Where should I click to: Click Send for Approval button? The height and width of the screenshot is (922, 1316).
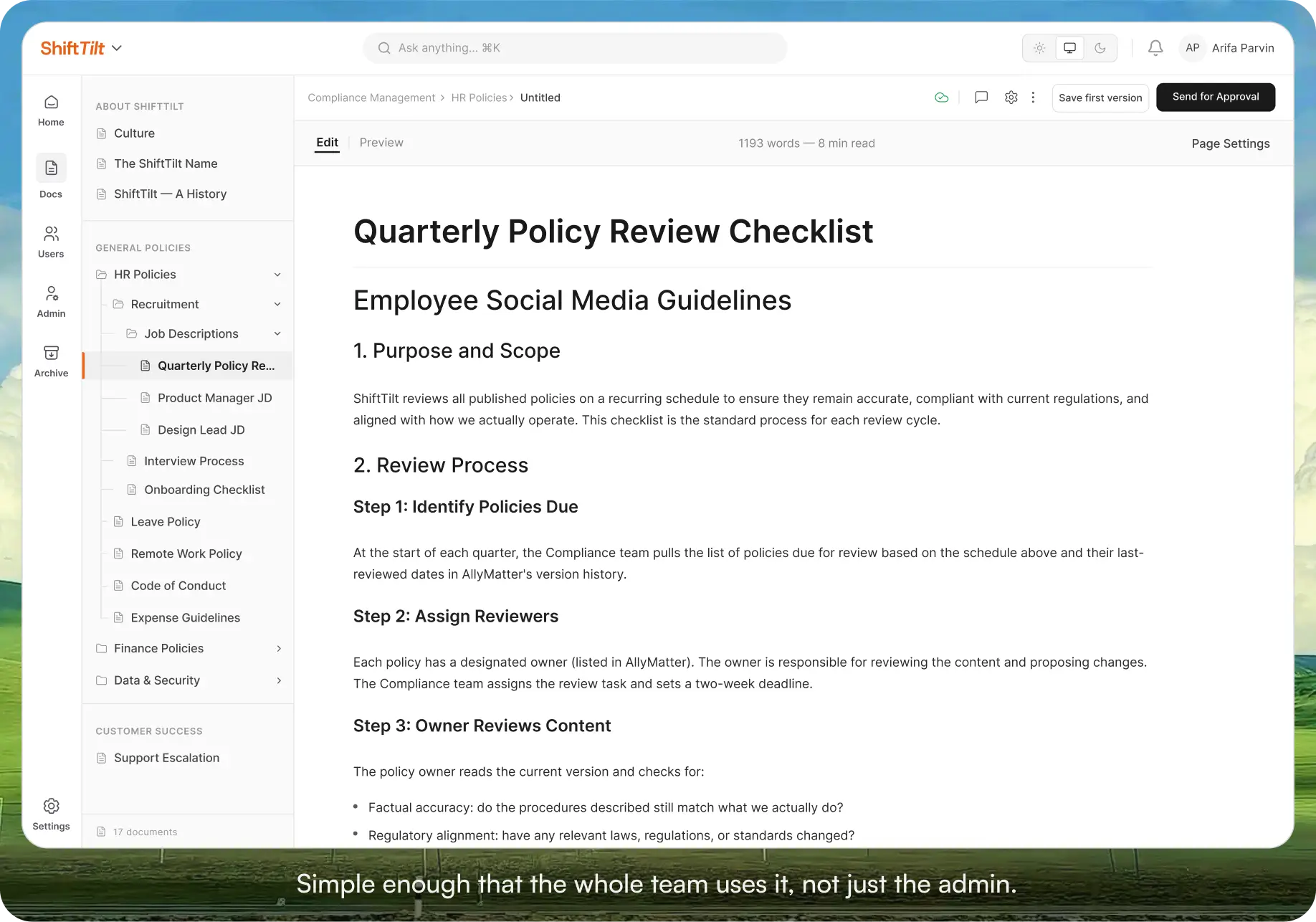tap(1216, 97)
